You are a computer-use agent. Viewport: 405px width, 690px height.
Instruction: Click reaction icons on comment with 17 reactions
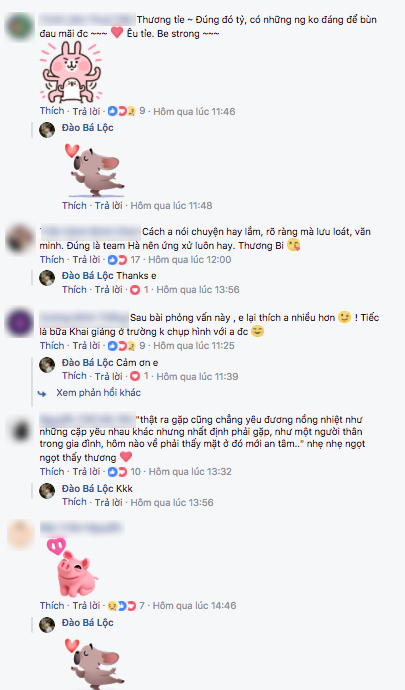pyautogui.click(x=118, y=260)
